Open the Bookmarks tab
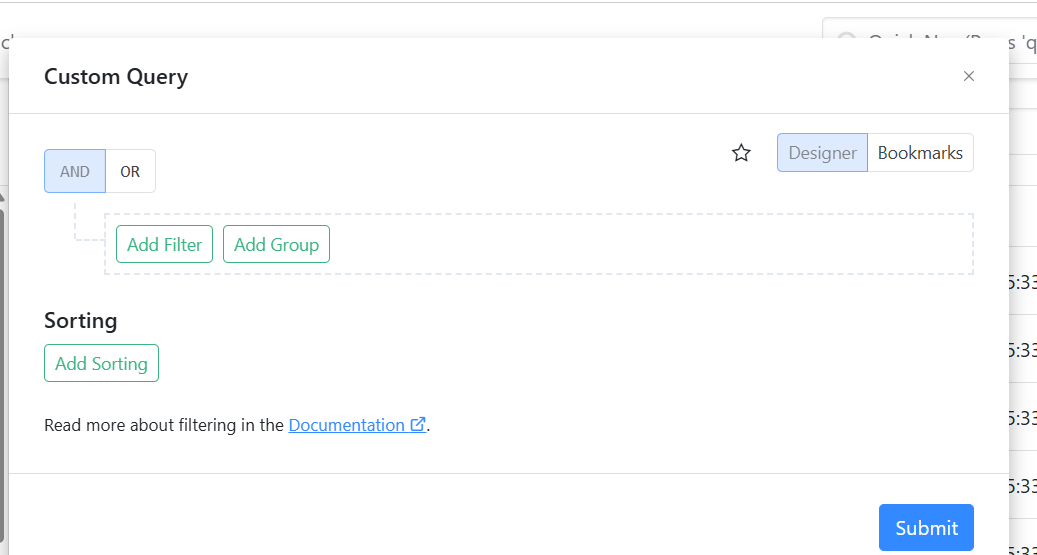The image size is (1037, 555). tap(920, 153)
